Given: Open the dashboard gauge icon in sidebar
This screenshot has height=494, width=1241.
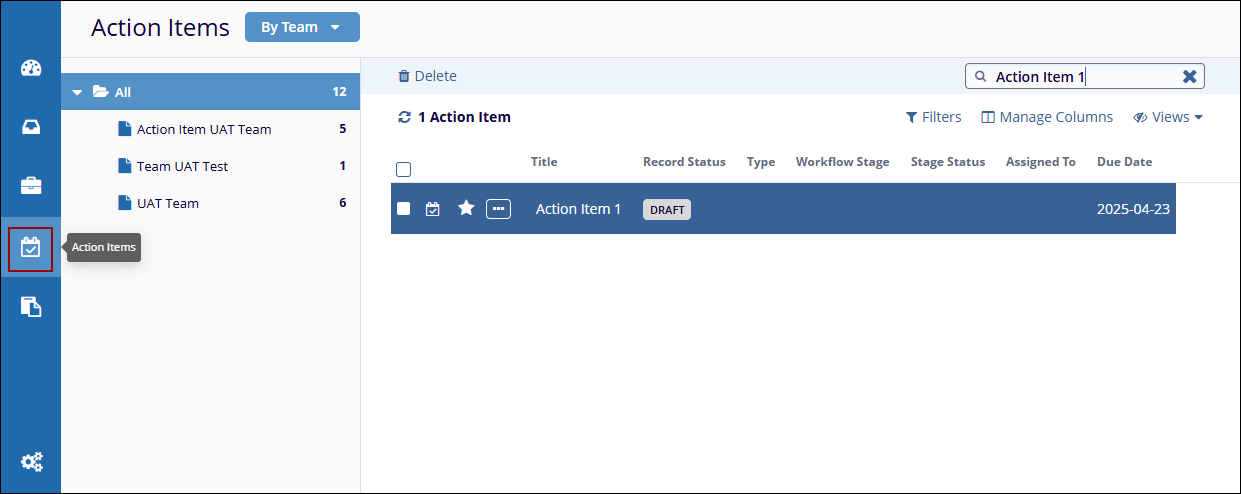Looking at the screenshot, I should pyautogui.click(x=30, y=68).
